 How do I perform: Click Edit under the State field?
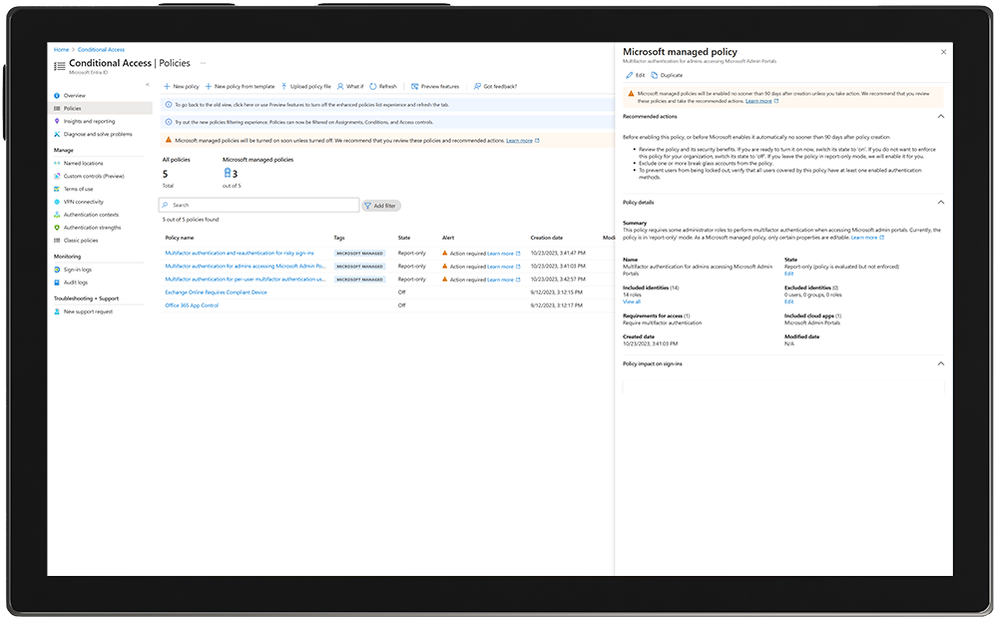click(x=789, y=274)
